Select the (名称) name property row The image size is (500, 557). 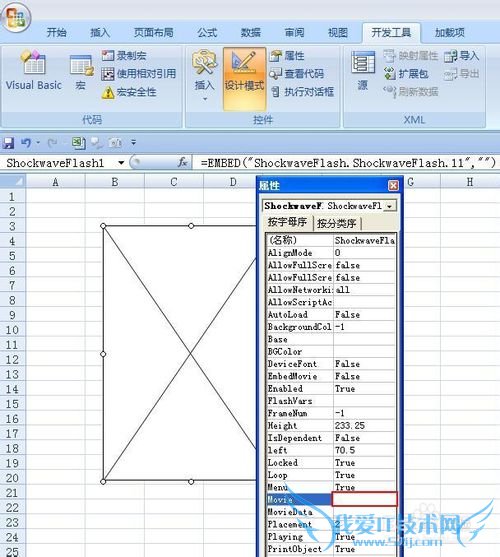click(331, 240)
